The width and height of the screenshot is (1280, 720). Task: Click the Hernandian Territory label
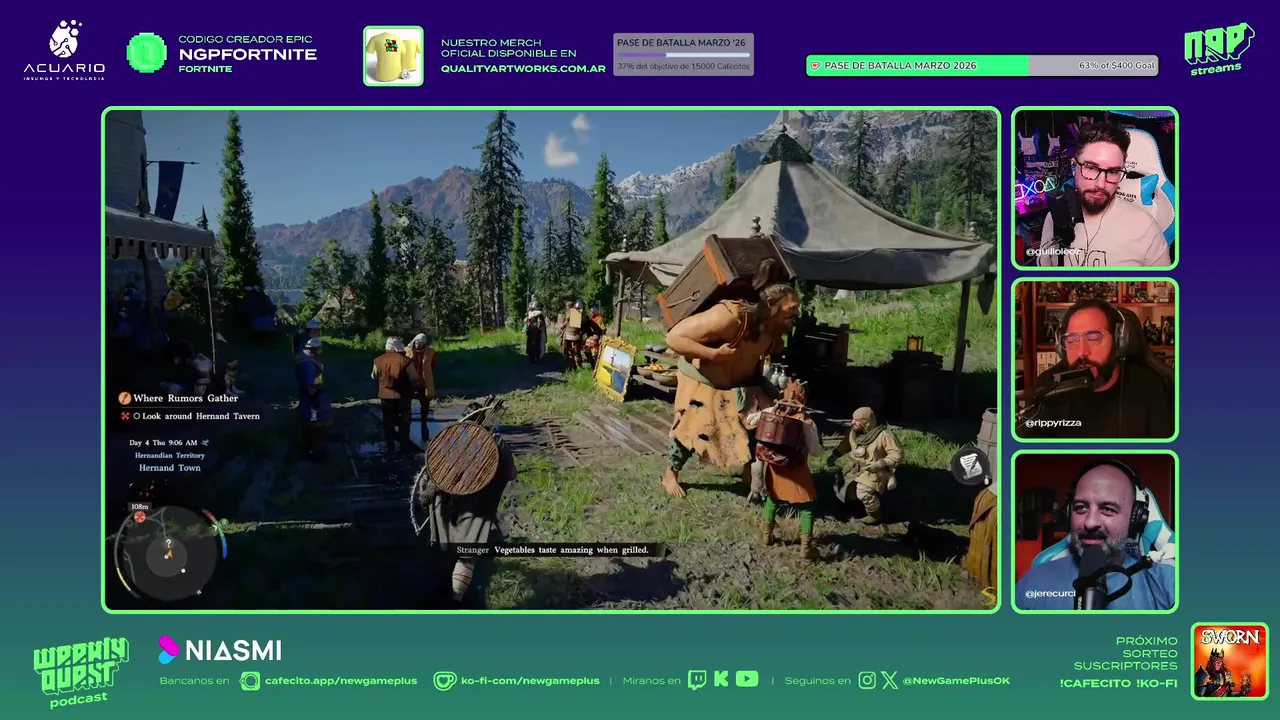click(x=170, y=455)
